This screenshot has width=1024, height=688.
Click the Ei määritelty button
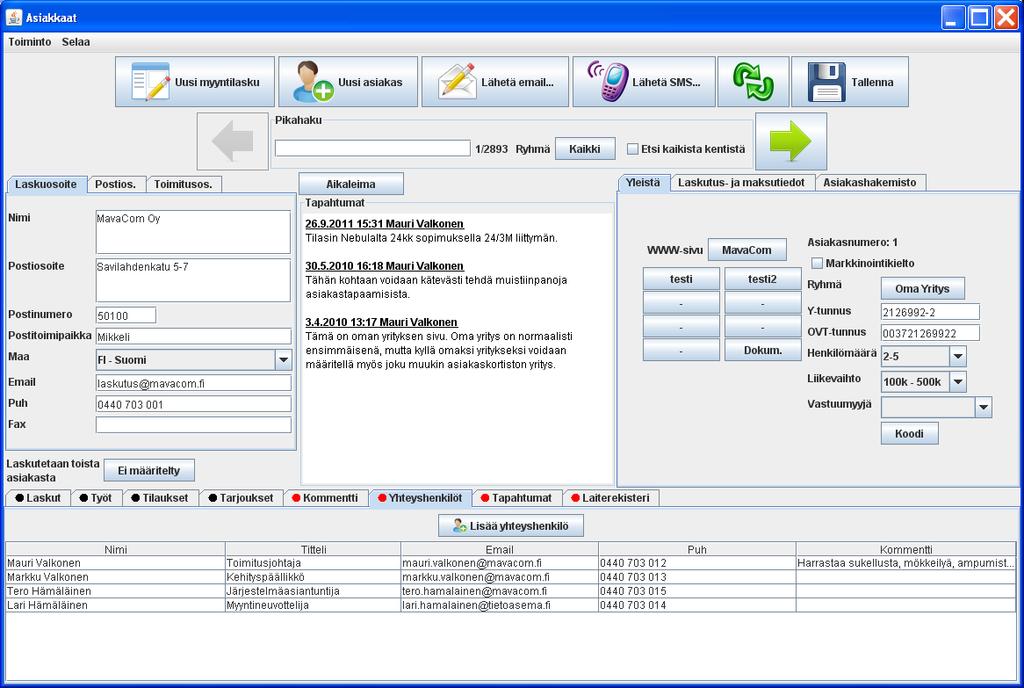pos(149,471)
